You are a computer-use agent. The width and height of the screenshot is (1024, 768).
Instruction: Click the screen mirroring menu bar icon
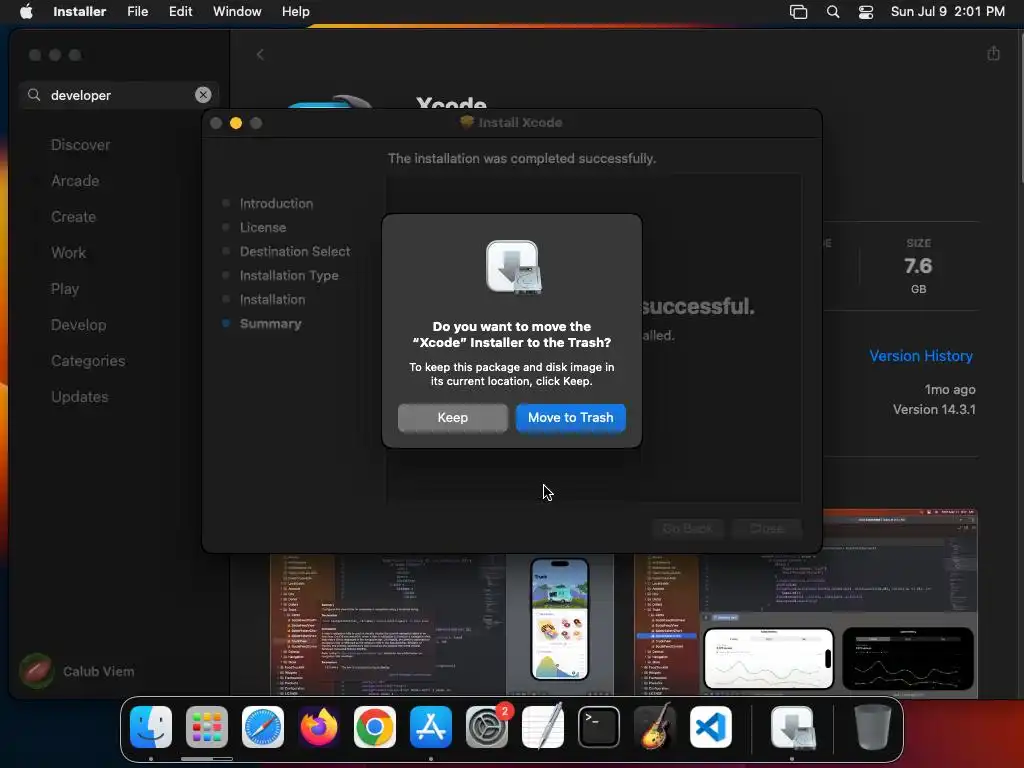click(798, 12)
